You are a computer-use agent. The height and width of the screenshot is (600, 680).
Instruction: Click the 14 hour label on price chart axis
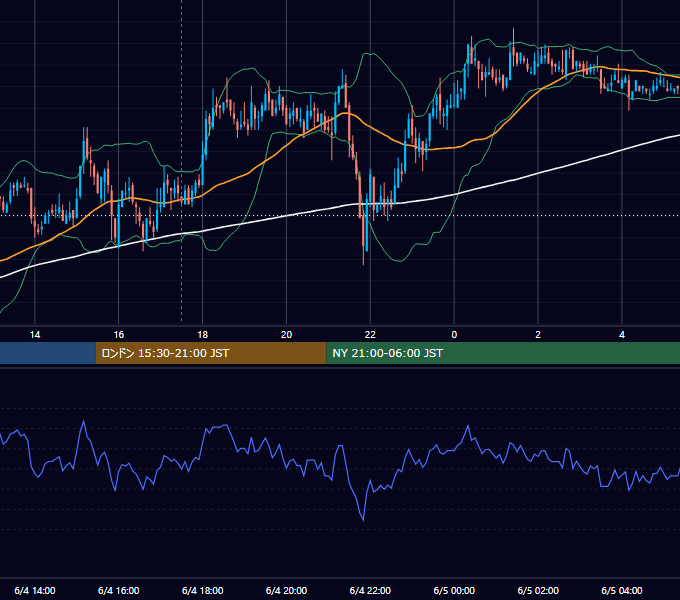click(35, 335)
